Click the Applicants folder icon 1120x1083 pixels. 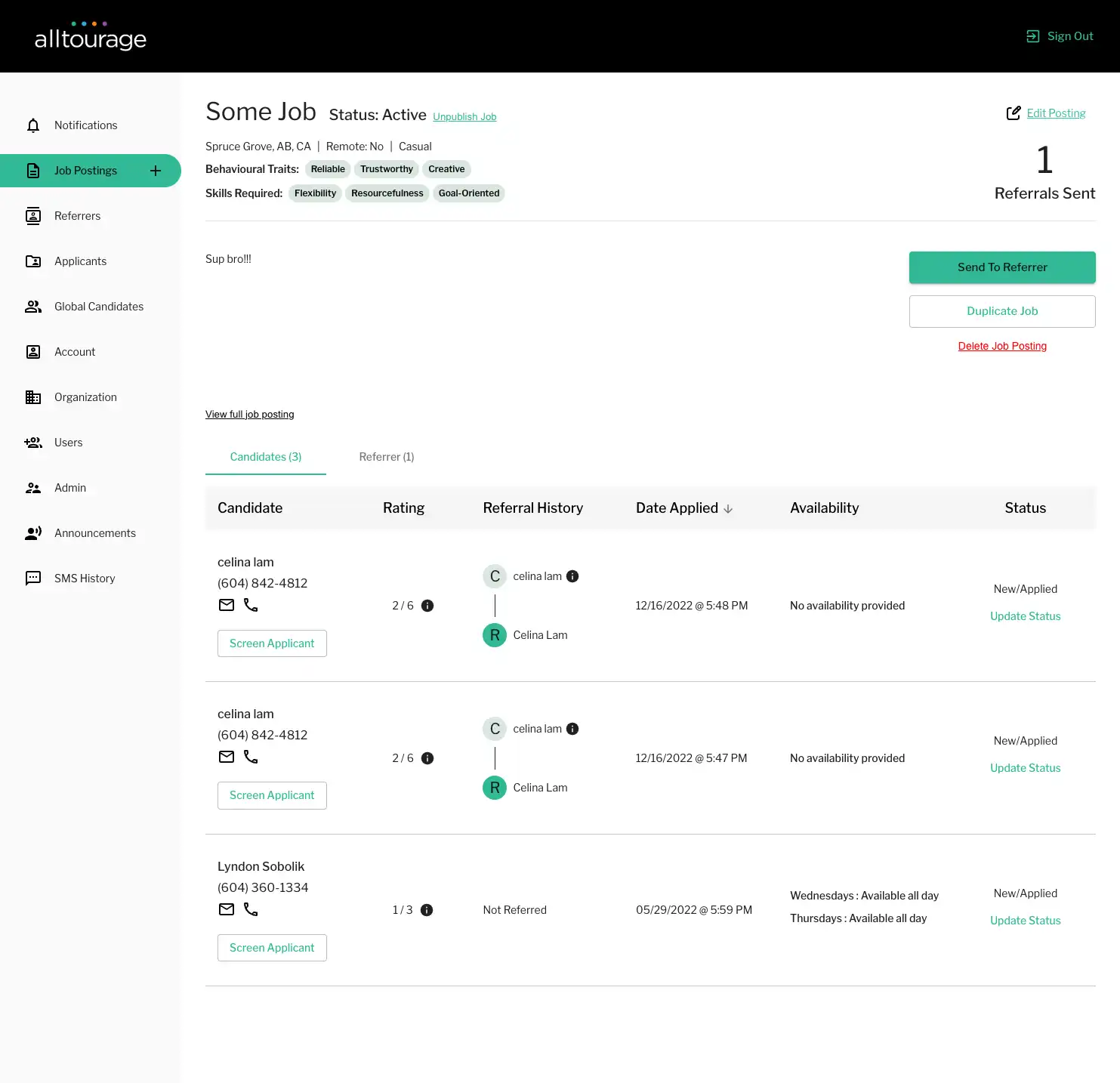click(33, 261)
